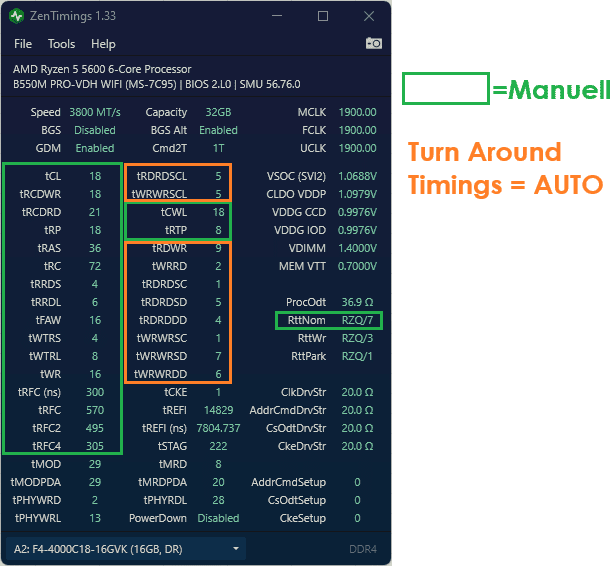Click the UCLK value 1900.00
The width and height of the screenshot is (616, 566).
point(357,148)
